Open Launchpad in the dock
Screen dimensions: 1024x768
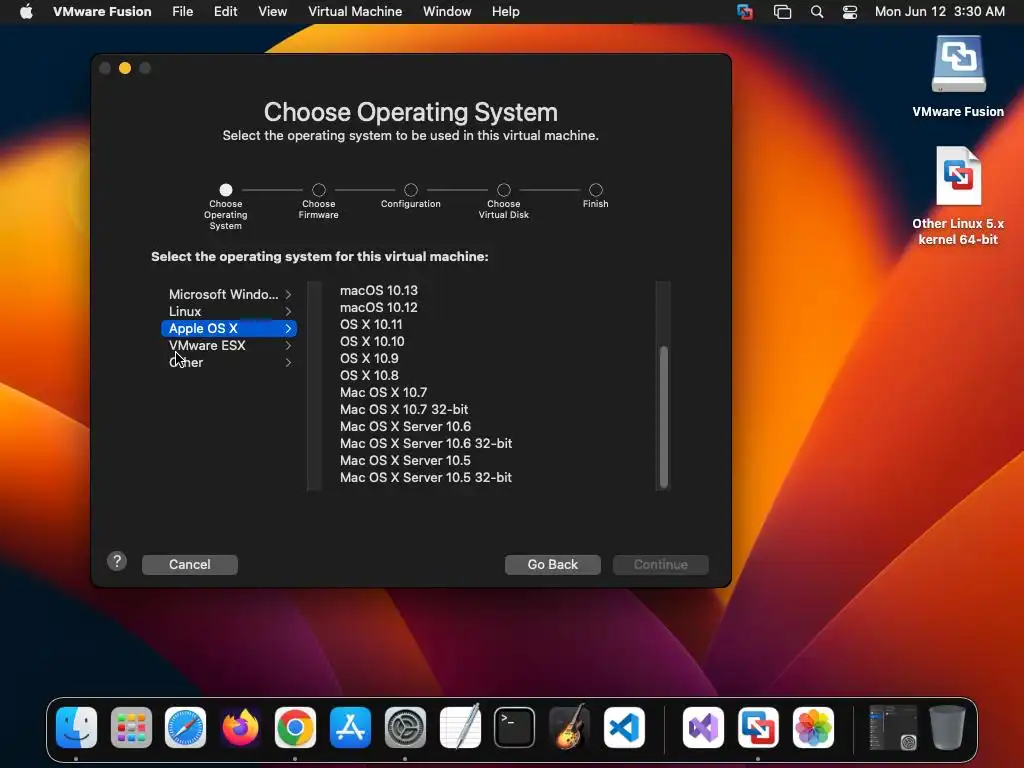[x=131, y=727]
